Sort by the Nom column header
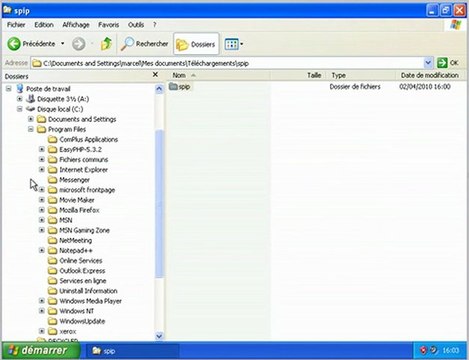The image size is (469, 360). click(x=218, y=75)
